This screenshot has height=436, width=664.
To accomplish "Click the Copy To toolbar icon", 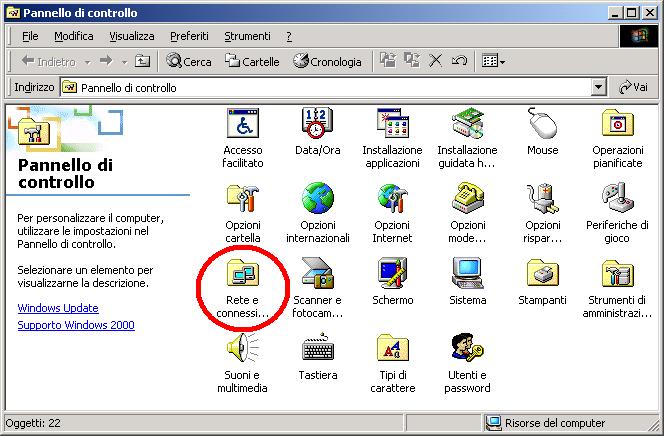I will coord(412,61).
